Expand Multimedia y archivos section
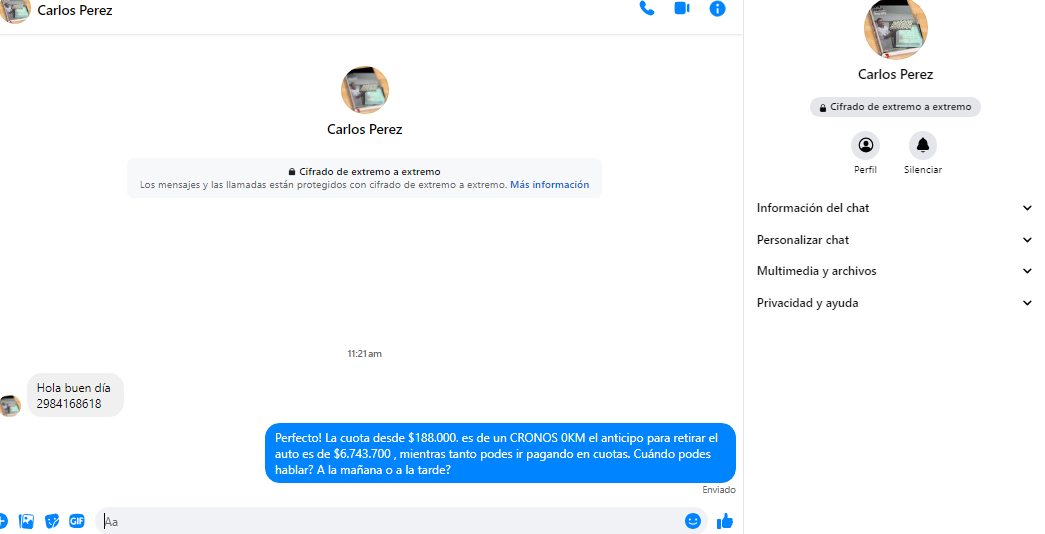1045x534 pixels. click(894, 271)
